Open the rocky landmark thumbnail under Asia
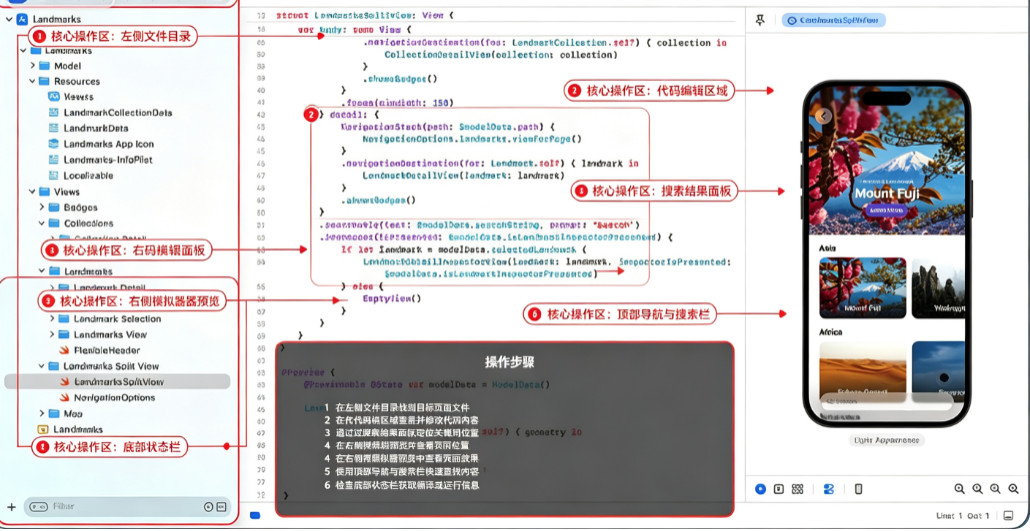The image size is (1030, 531). coord(939,288)
